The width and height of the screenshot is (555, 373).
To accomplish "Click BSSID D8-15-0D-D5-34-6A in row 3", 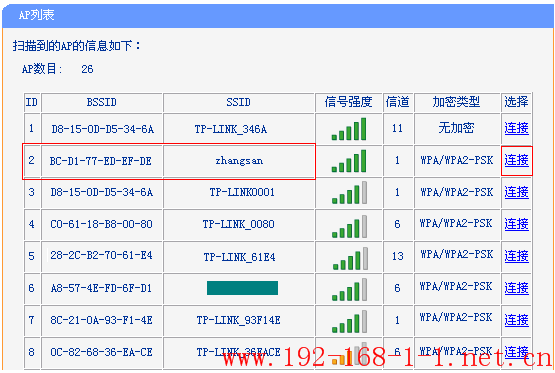I will (x=102, y=193).
